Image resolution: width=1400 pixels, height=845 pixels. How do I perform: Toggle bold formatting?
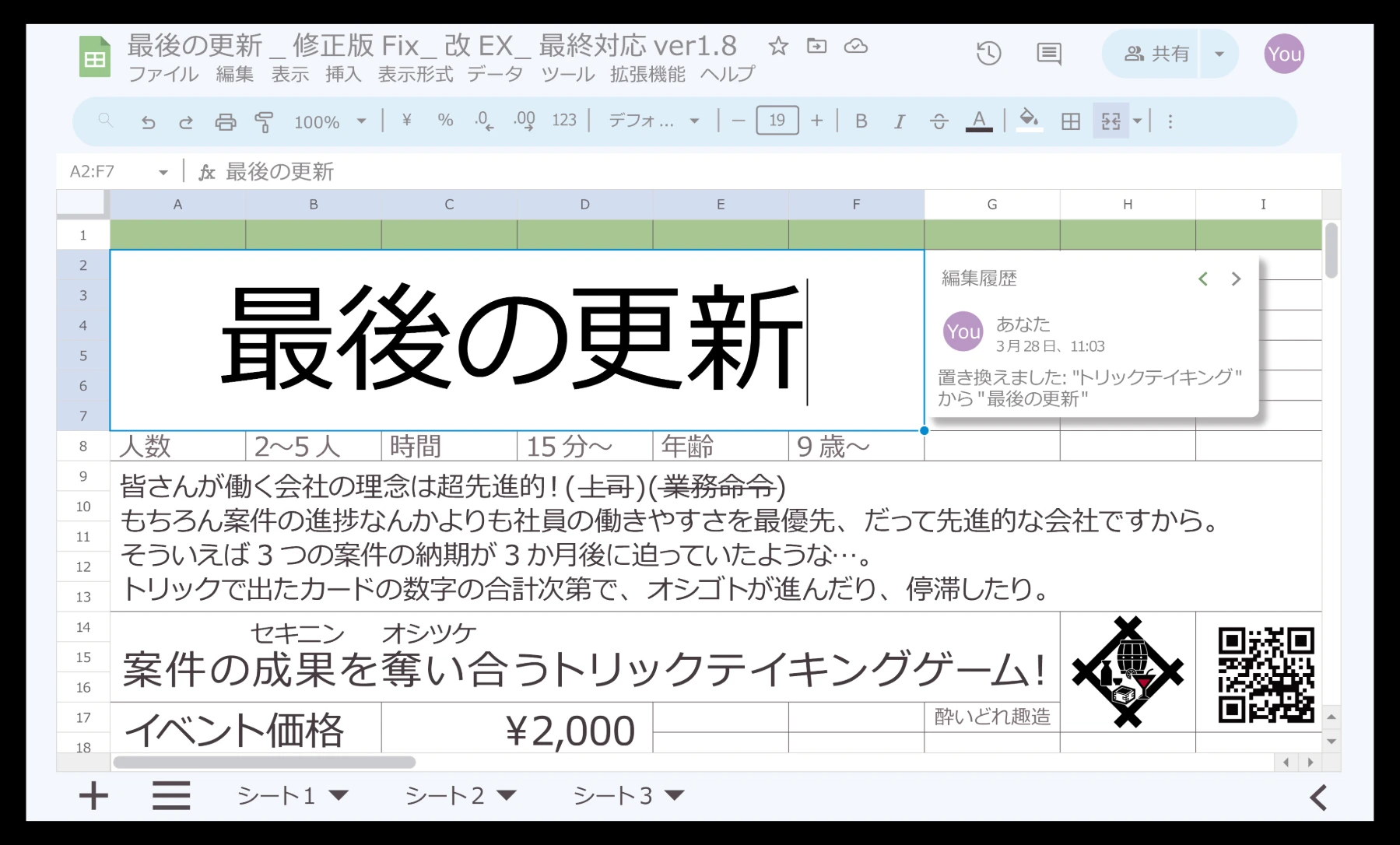(x=860, y=121)
